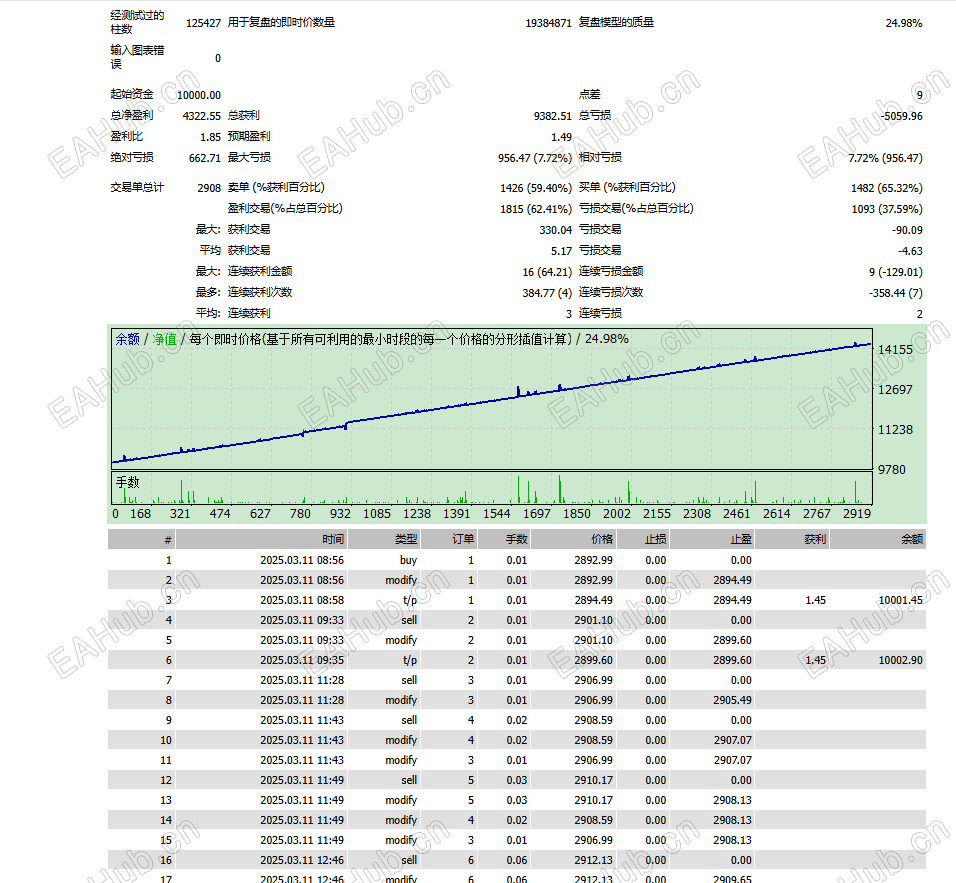This screenshot has height=883, width=956.
Task: Select the lot size 0.02 in row 9
Action: coord(516,720)
